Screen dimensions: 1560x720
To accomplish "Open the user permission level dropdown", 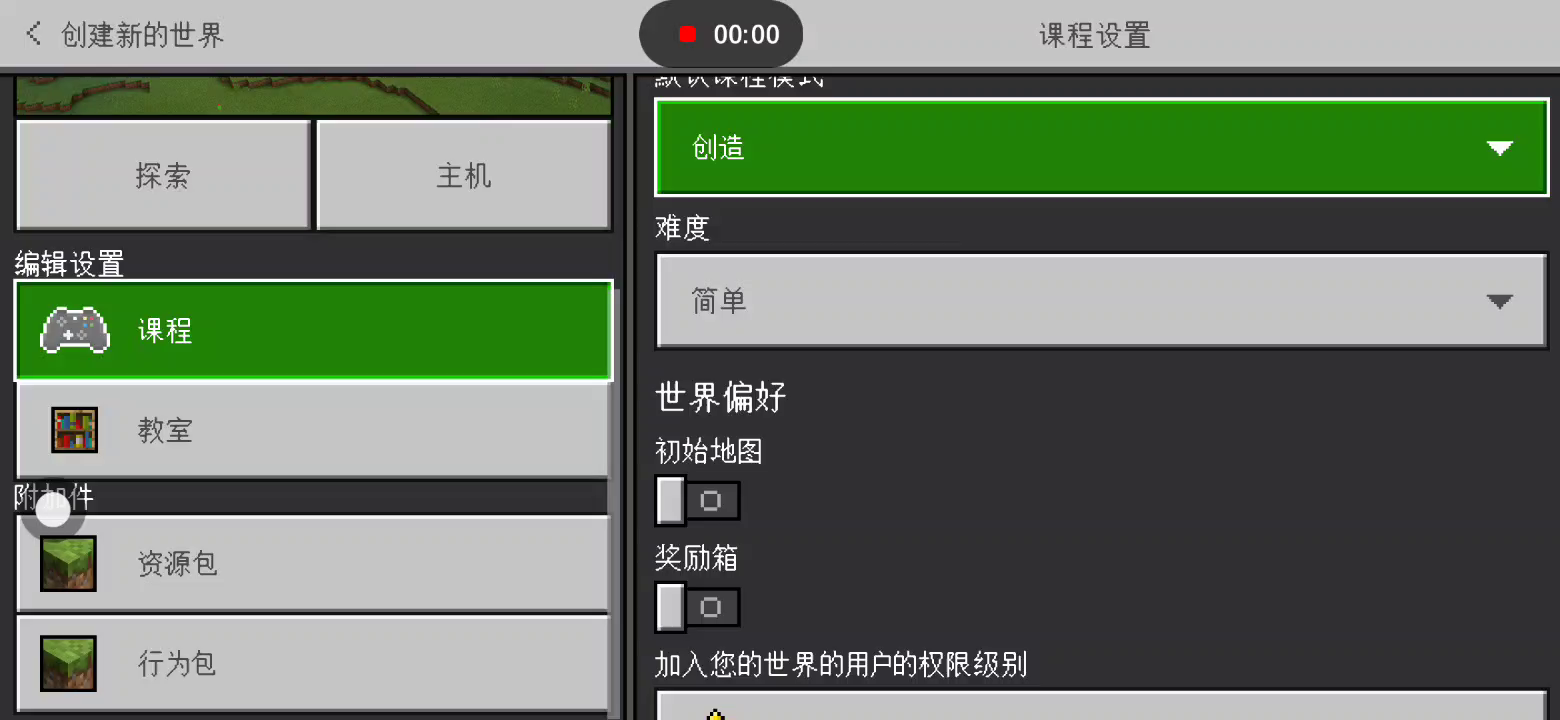I will 1102,703.
